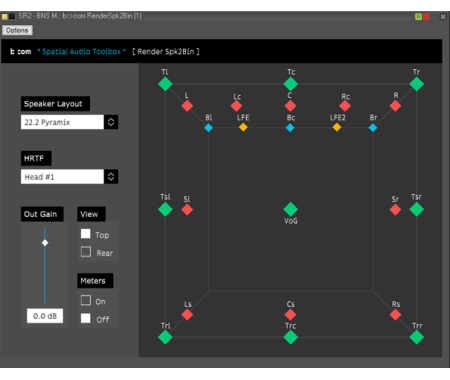The height and width of the screenshot is (380, 450).
Task: Select the Rs red speaker diamond
Action: tap(395, 314)
